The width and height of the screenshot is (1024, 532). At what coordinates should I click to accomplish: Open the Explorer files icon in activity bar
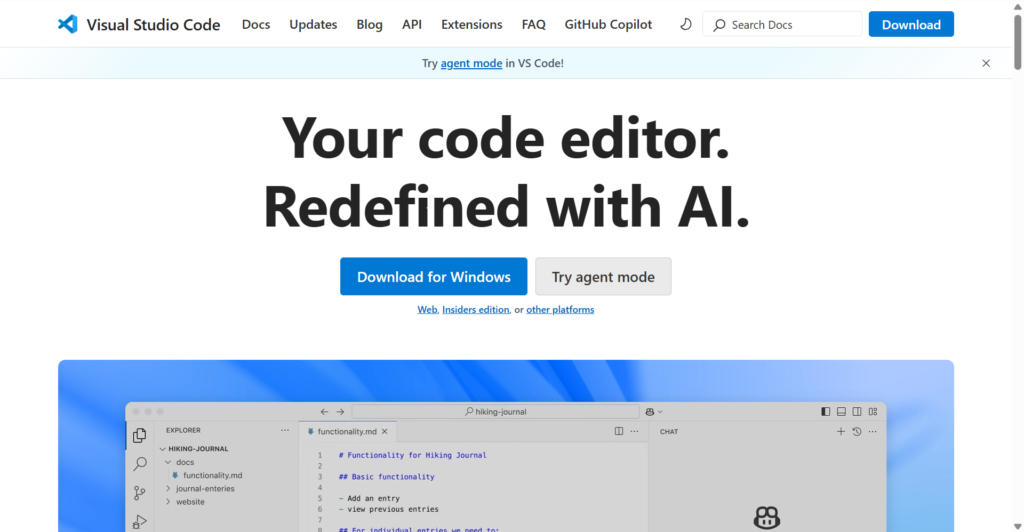(x=140, y=435)
